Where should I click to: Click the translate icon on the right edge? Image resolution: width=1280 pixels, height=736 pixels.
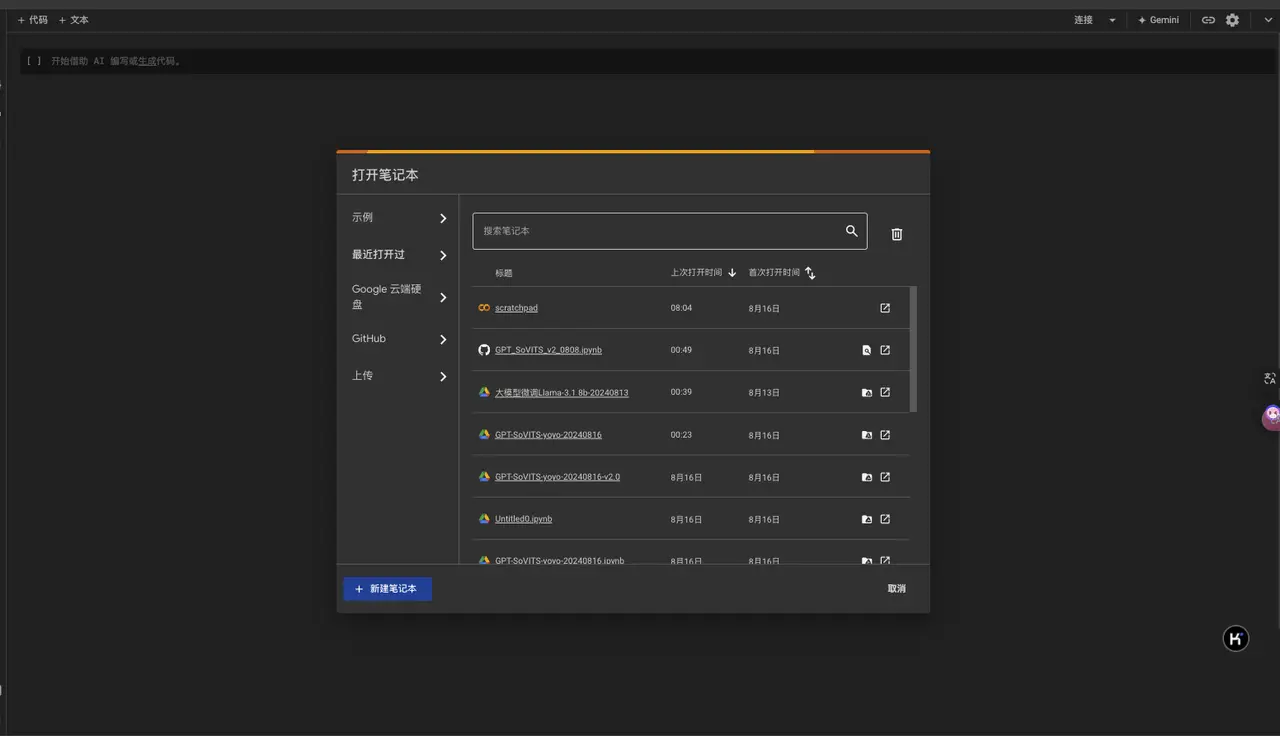click(x=1270, y=378)
